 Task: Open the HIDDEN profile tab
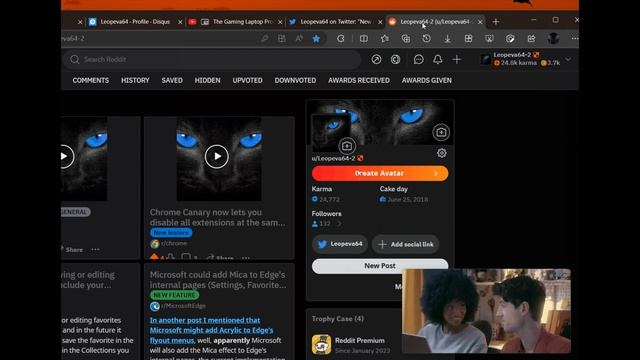207,80
